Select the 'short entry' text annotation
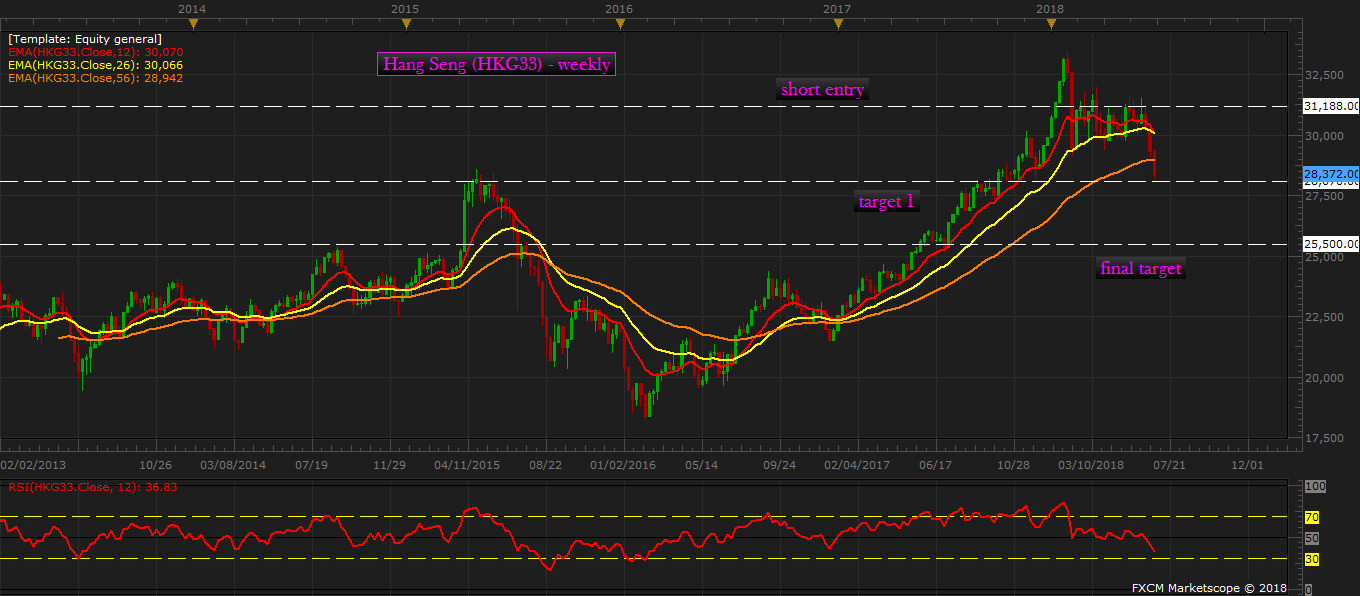This screenshot has width=1360, height=596. [823, 90]
